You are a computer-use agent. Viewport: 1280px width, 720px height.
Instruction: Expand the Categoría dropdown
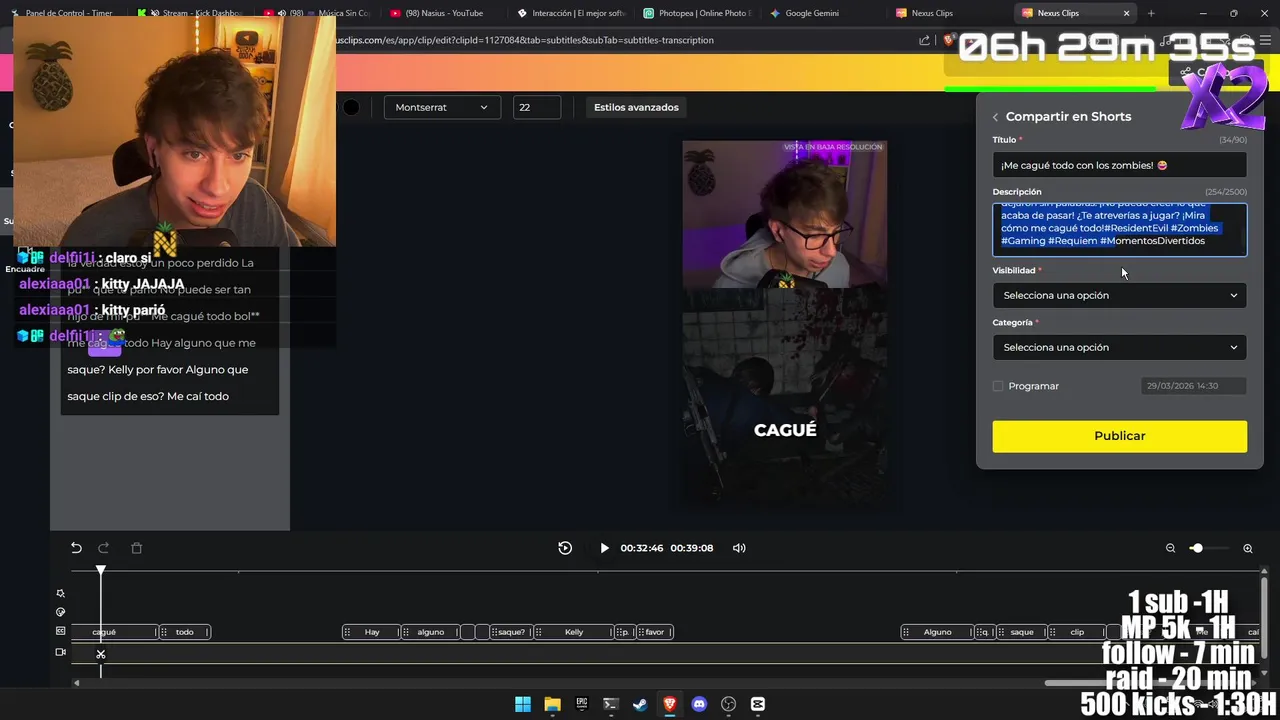[x=1119, y=347]
